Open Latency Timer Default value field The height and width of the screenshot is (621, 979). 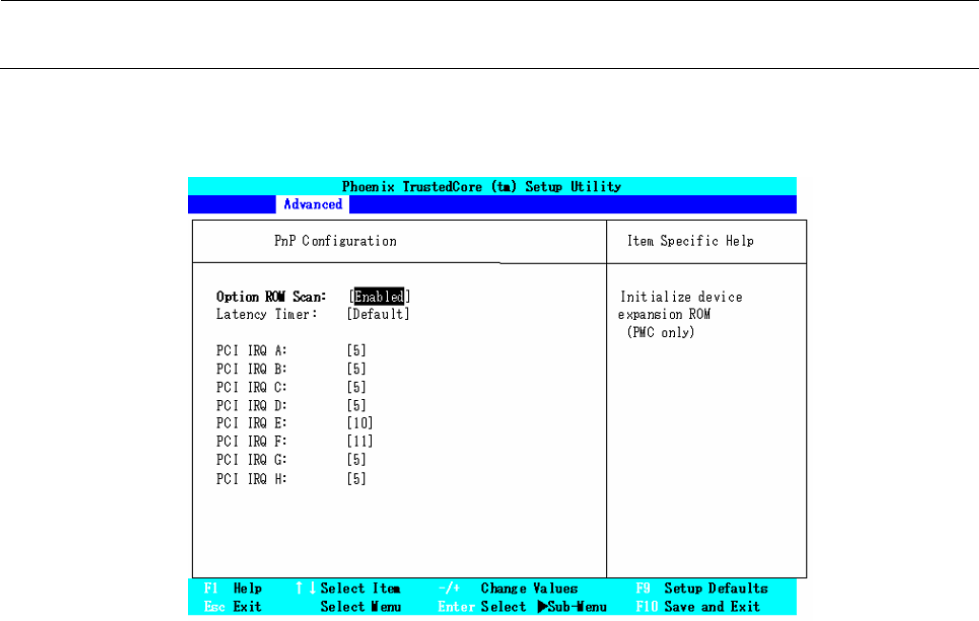point(378,315)
